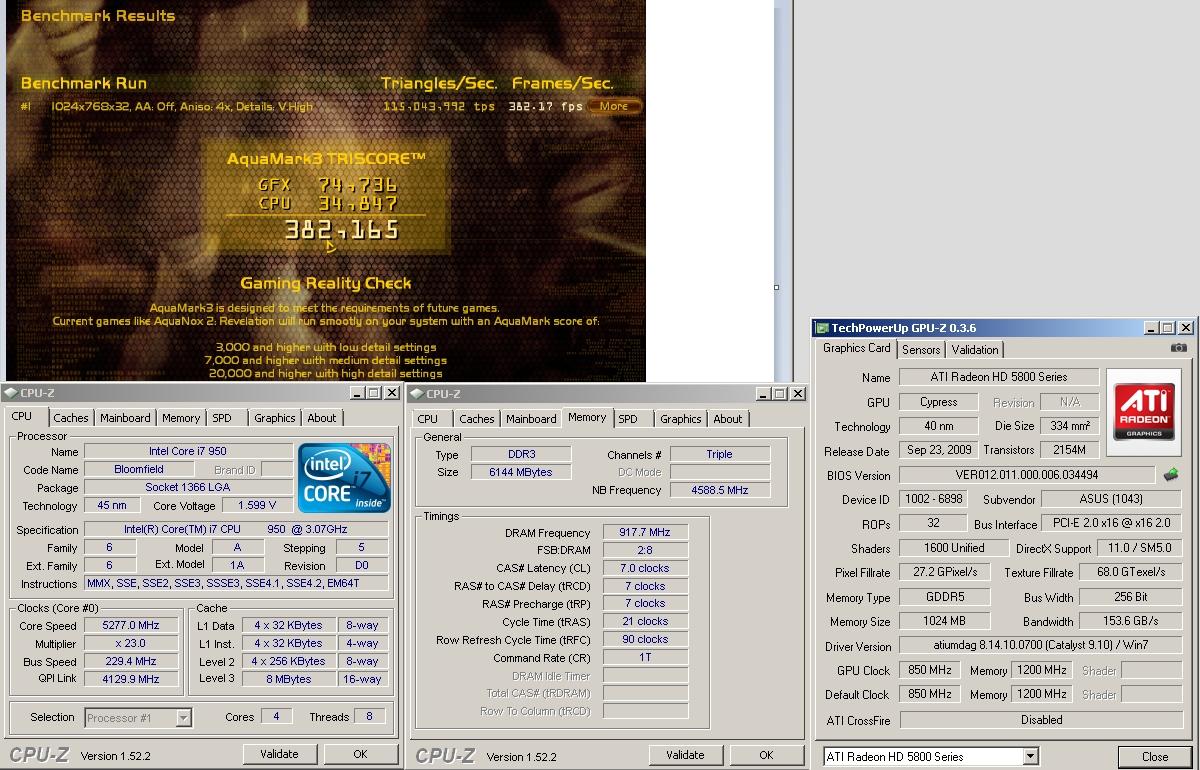Click OK in left CPU-Z window
The width and height of the screenshot is (1200, 770).
pyautogui.click(x=360, y=754)
